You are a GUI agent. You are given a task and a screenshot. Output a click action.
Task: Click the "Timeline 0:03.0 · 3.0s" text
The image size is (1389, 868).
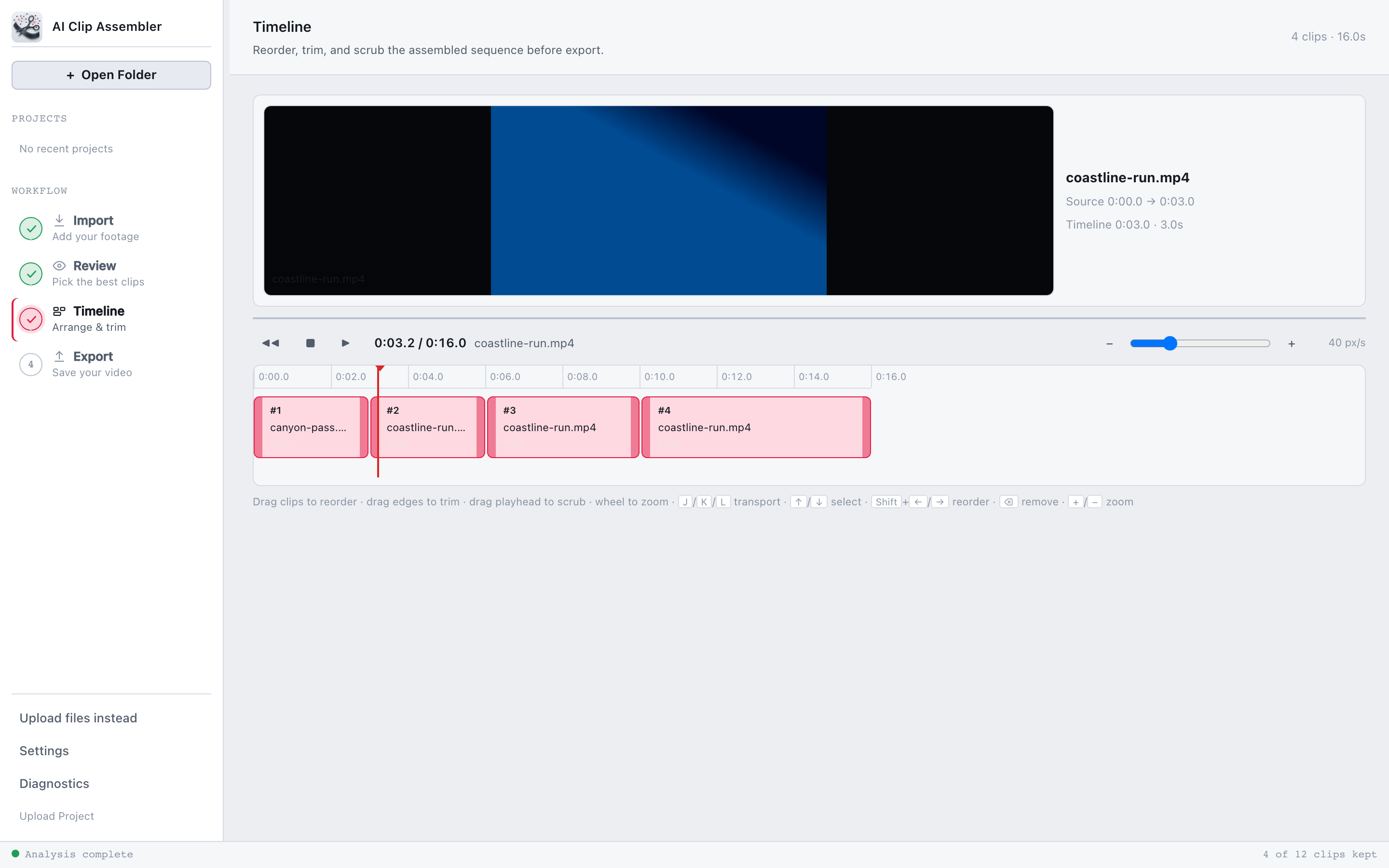(x=1124, y=224)
